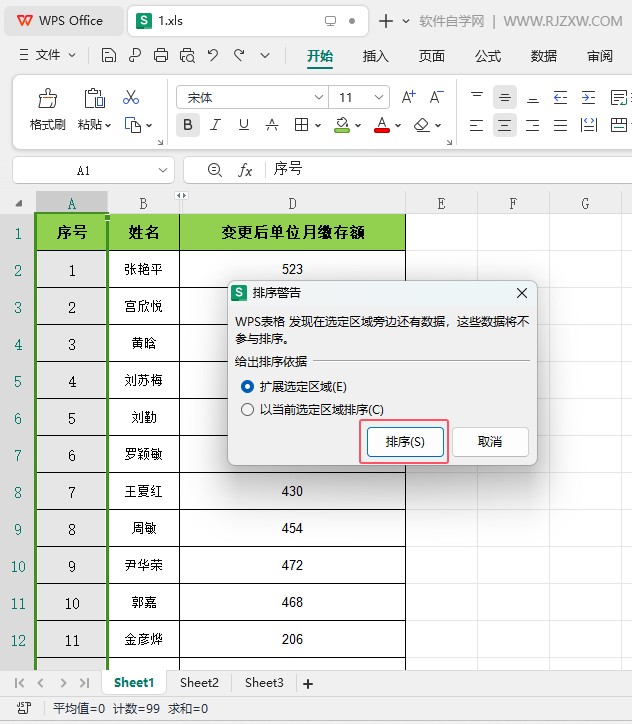Screen dimensions: 632x724
Task: Toggle Strikethrough formatting
Action: [272, 125]
